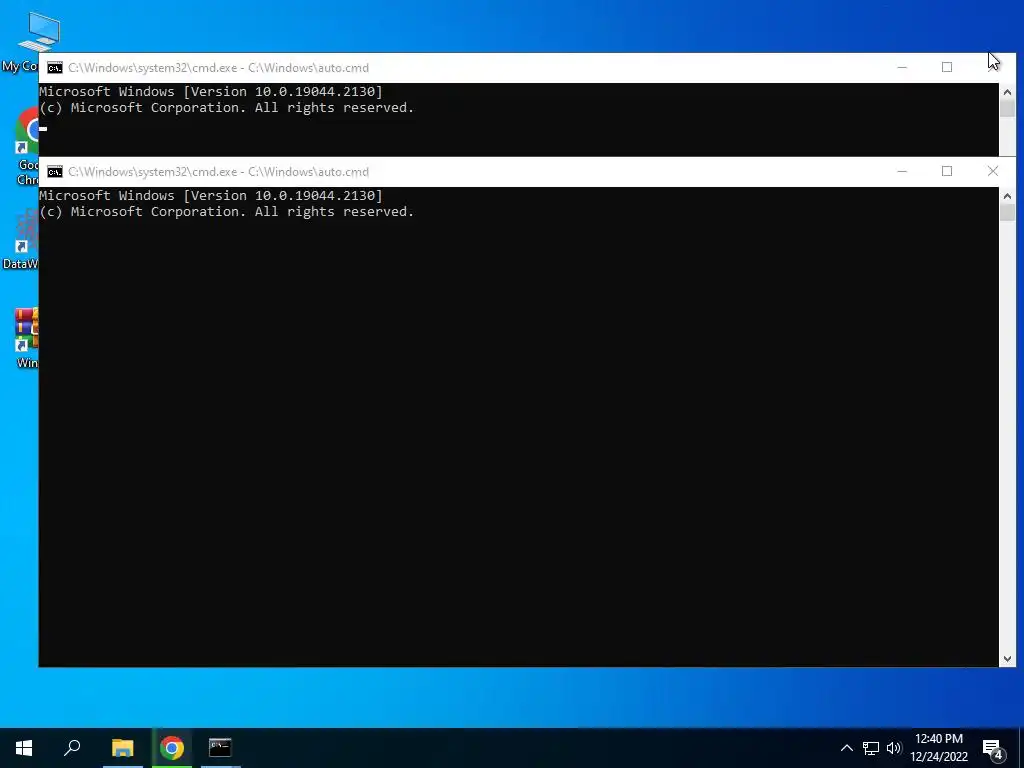Click version line in back cmd window
Image resolution: width=1024 pixels, height=768 pixels.
(x=211, y=91)
